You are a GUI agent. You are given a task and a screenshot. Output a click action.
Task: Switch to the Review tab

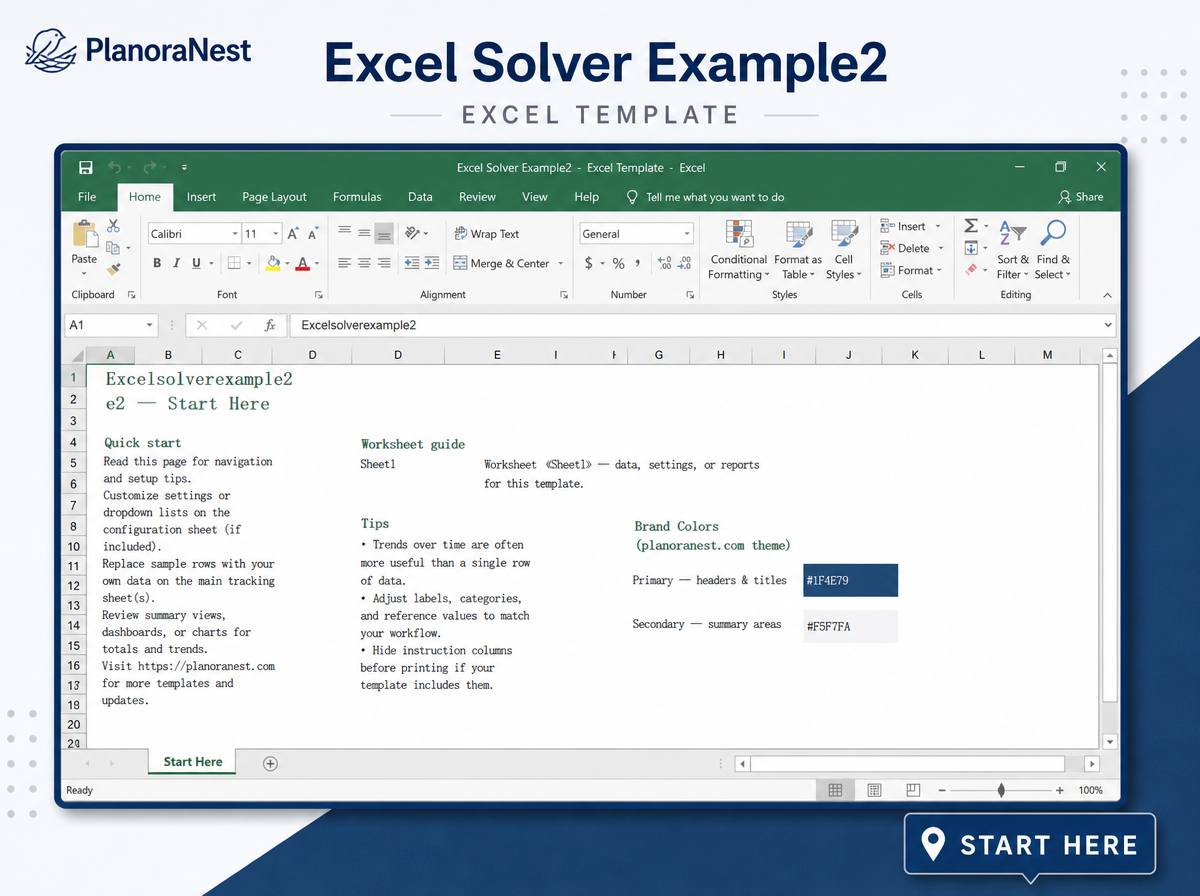tap(477, 197)
